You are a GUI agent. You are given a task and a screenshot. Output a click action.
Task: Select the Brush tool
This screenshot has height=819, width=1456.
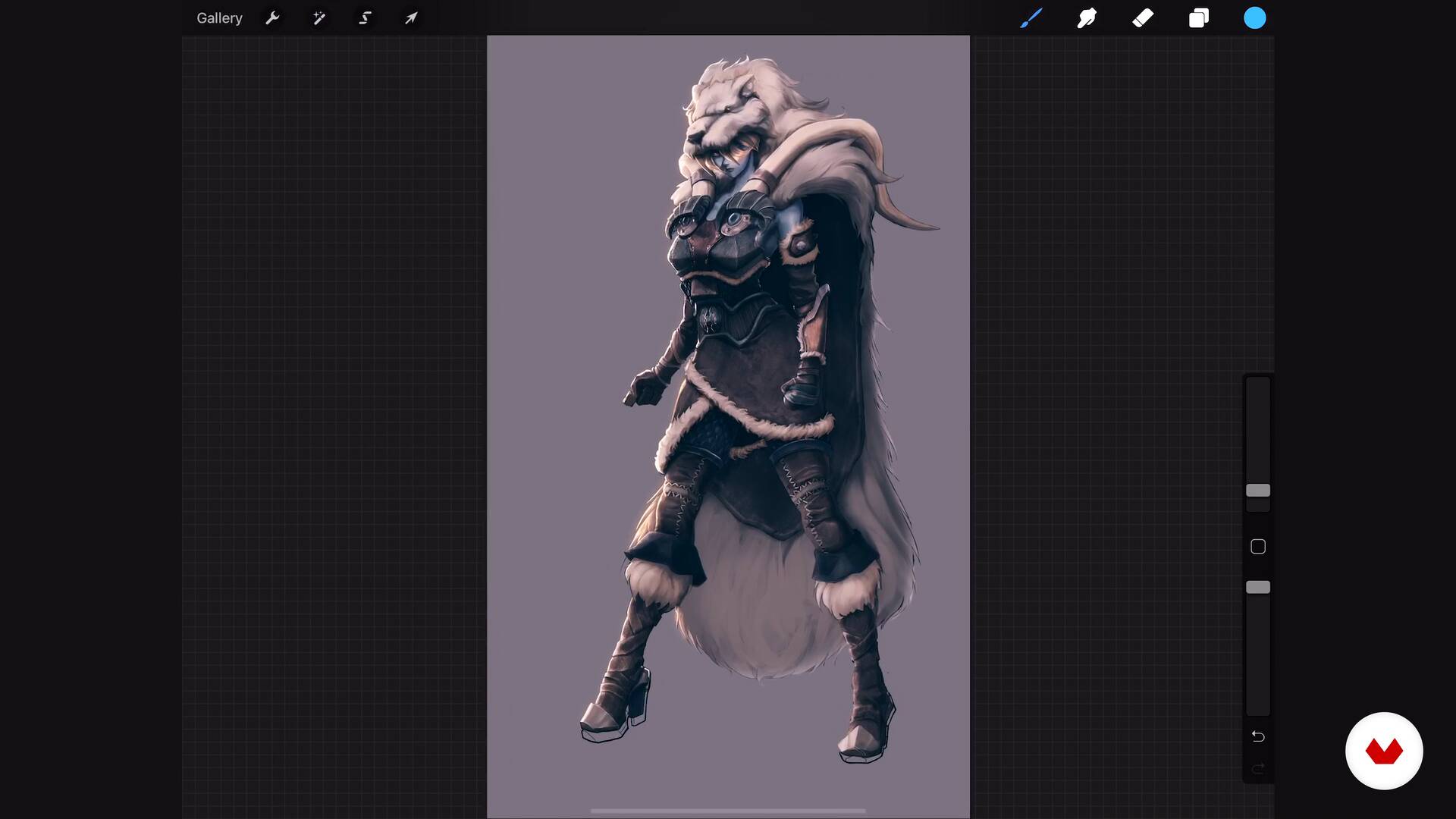pyautogui.click(x=1031, y=18)
